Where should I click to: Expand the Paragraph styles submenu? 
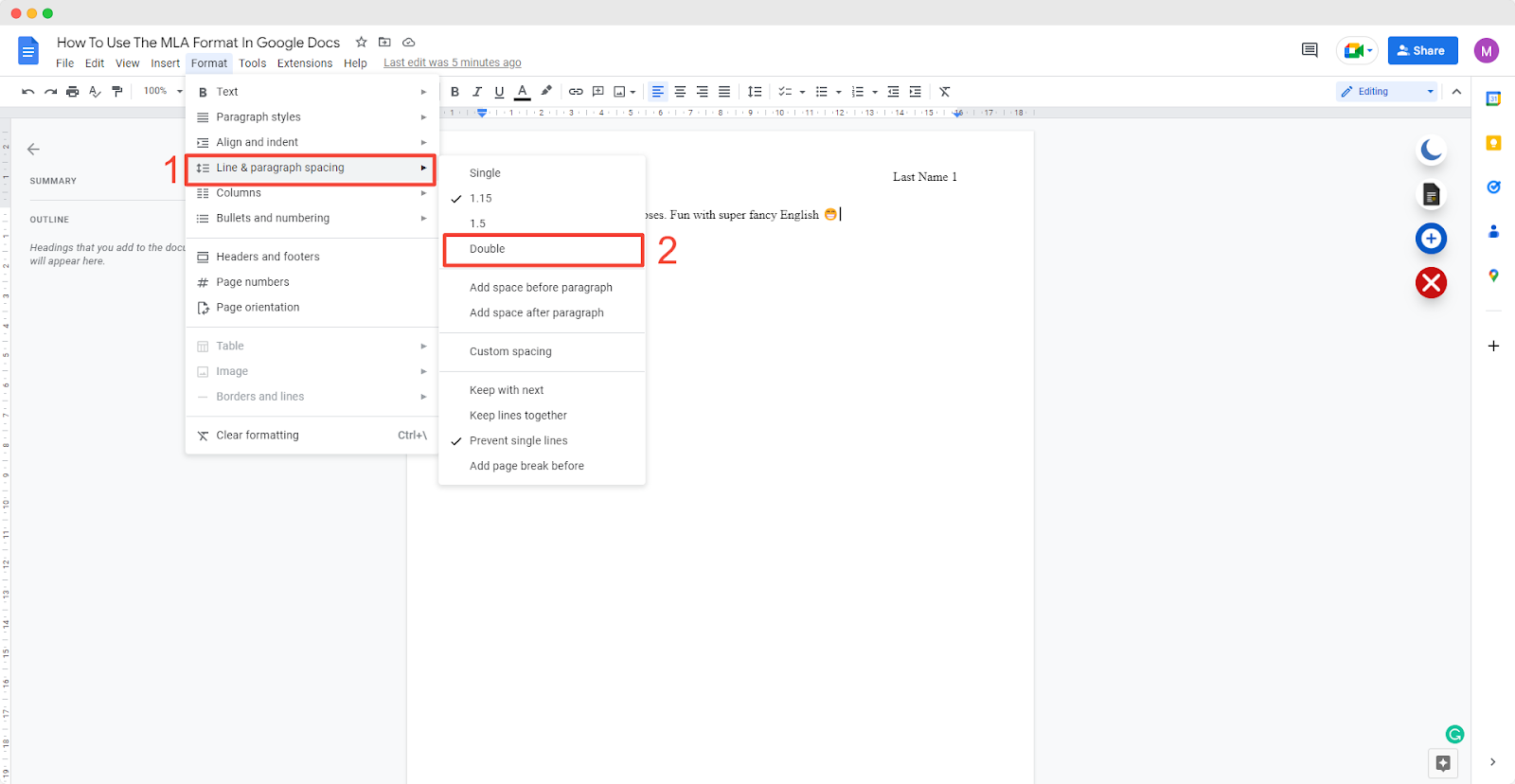pos(312,117)
